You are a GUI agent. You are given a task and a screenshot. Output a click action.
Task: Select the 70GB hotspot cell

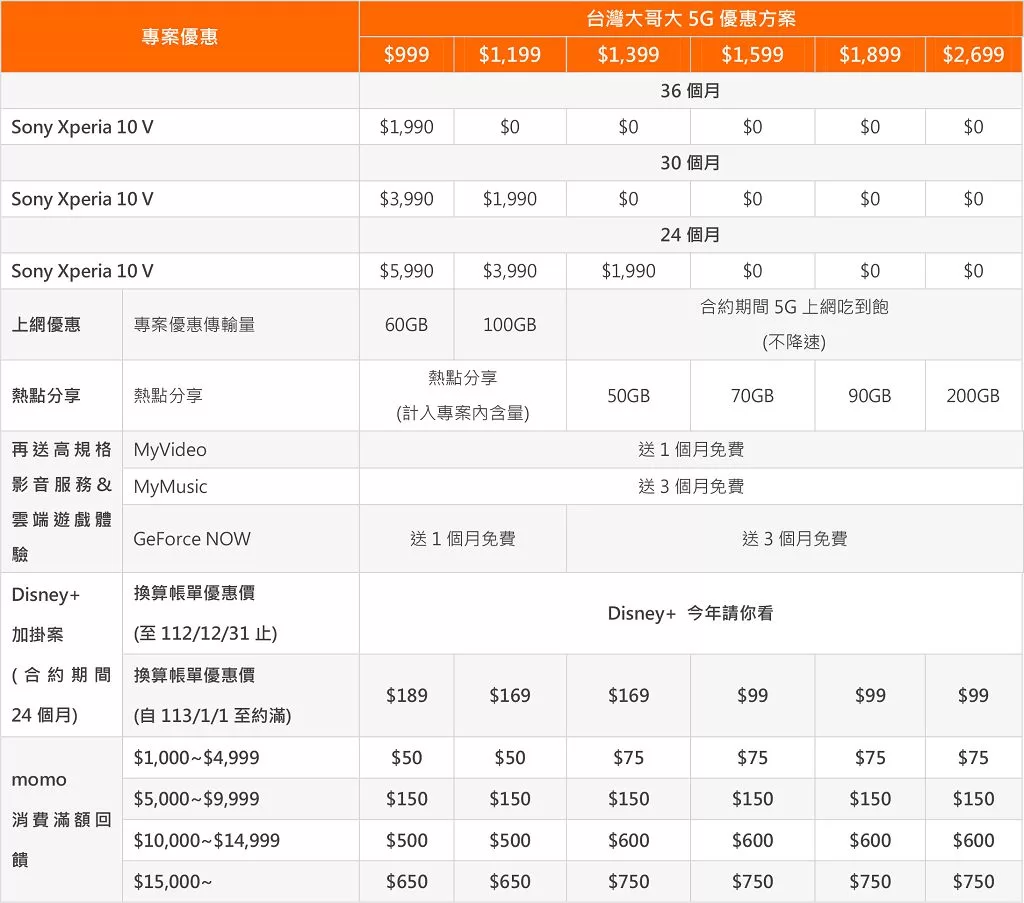[x=752, y=396]
